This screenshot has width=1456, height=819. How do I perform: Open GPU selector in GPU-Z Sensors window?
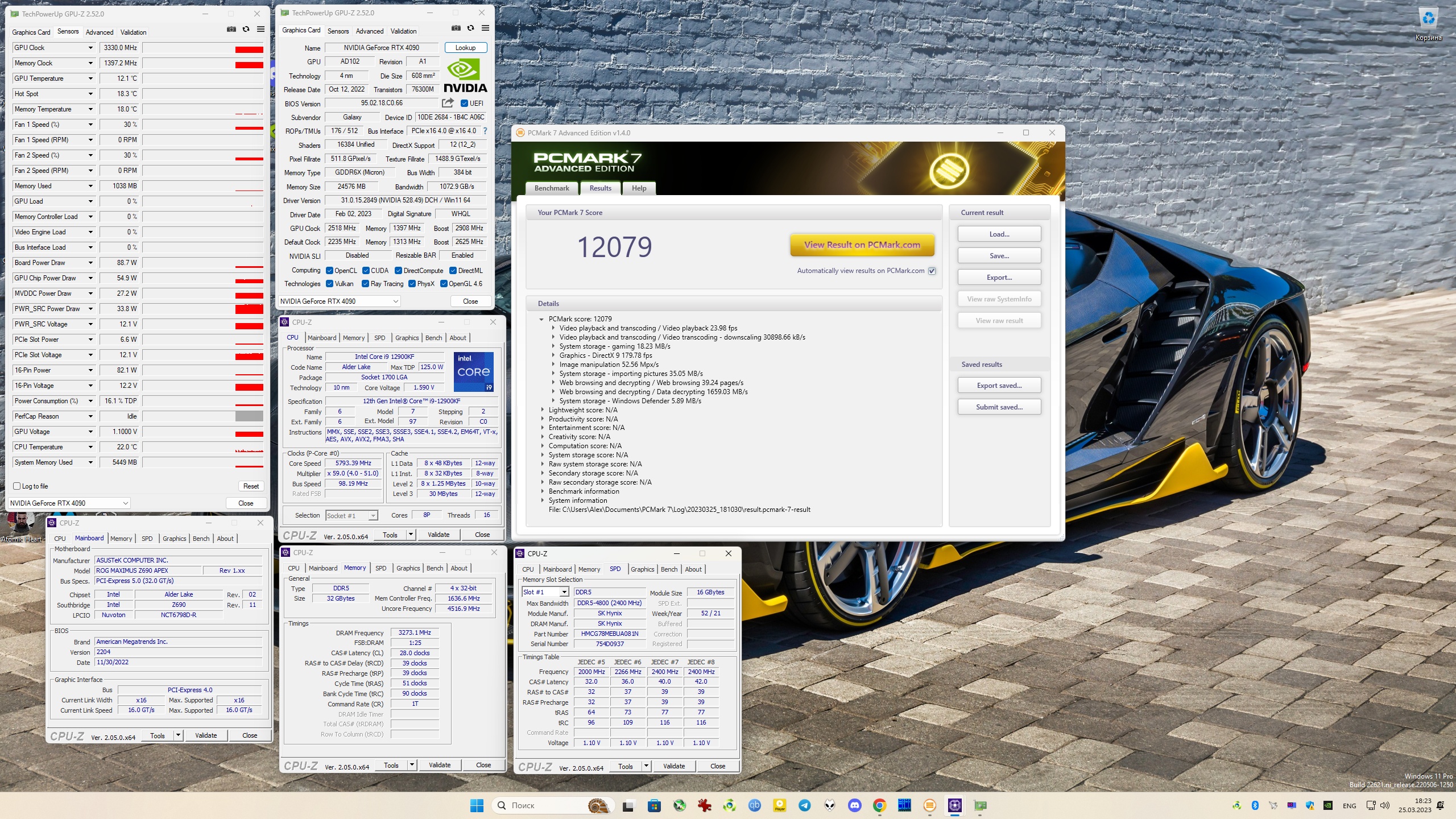tap(69, 503)
